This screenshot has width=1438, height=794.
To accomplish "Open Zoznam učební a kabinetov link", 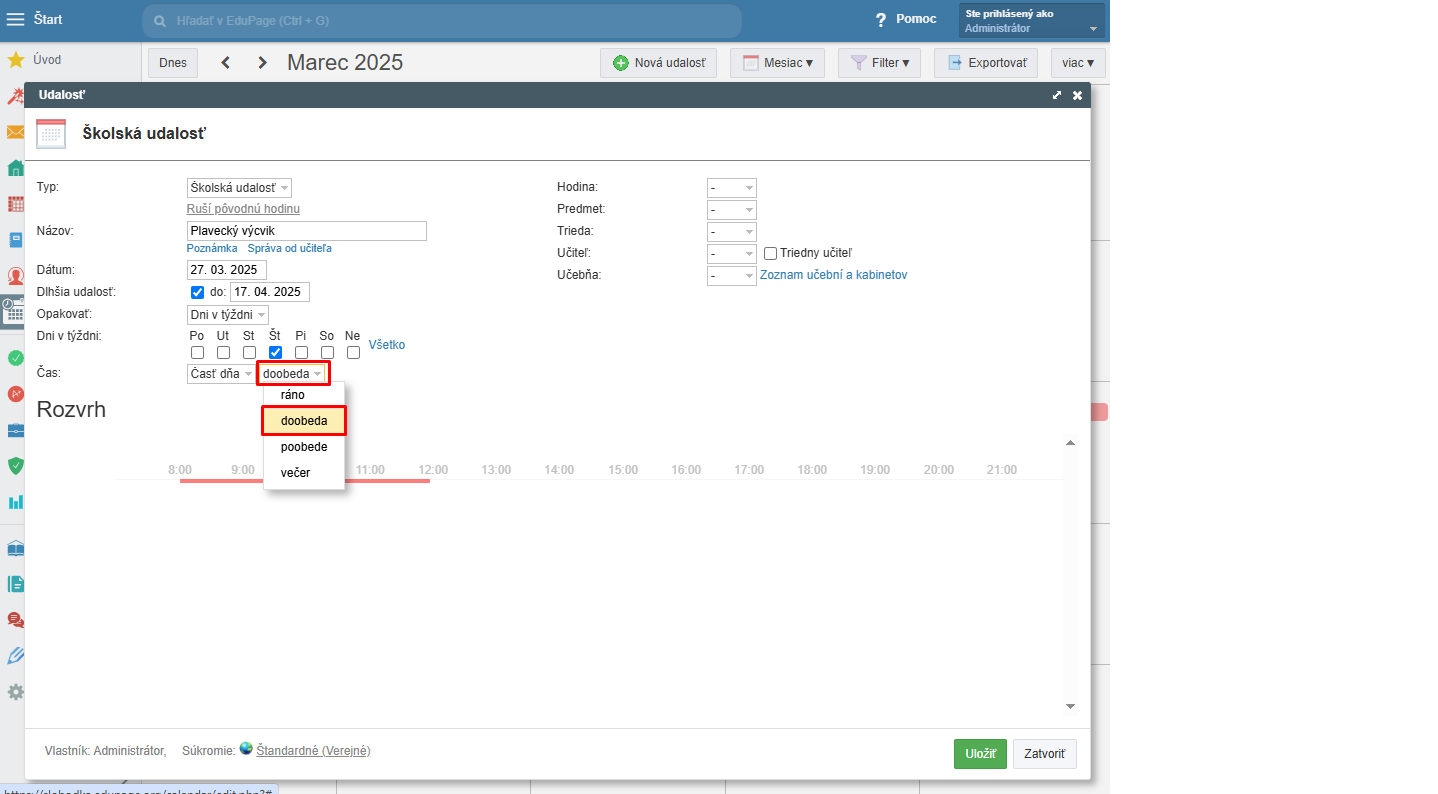I will point(834,275).
